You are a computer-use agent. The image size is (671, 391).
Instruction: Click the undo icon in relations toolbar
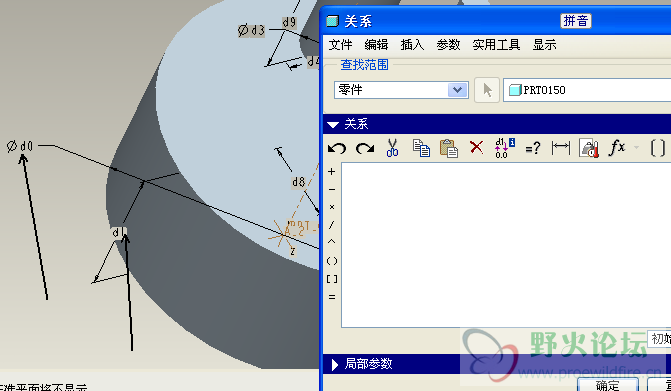337,148
